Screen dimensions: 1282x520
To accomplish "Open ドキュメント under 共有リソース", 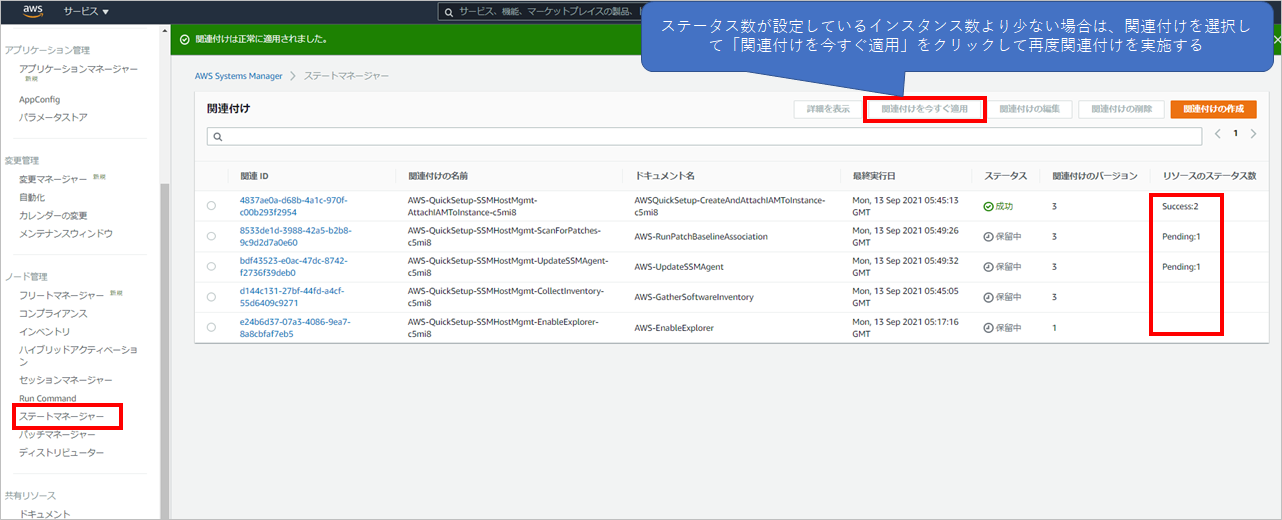I will pyautogui.click(x=45, y=513).
